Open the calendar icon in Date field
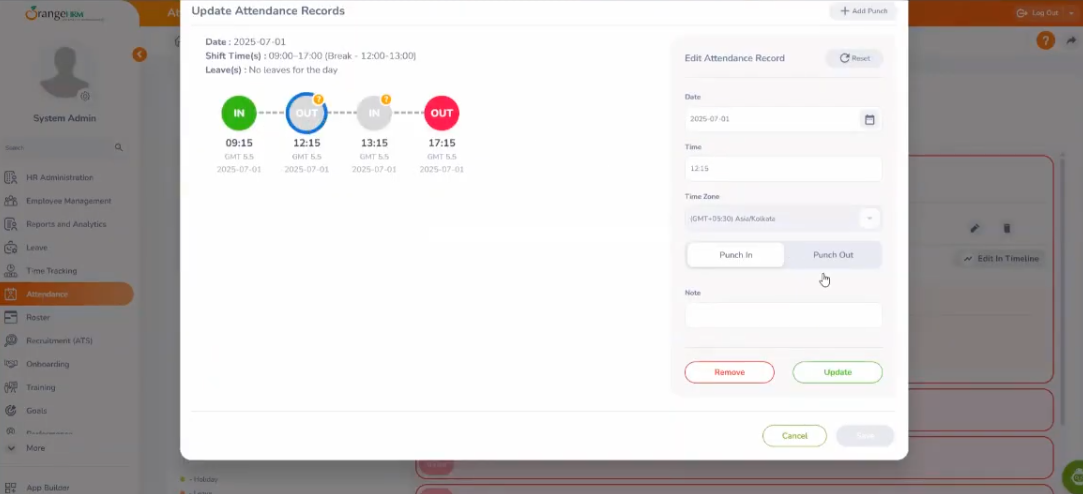This screenshot has height=494, width=1083. 869,119
